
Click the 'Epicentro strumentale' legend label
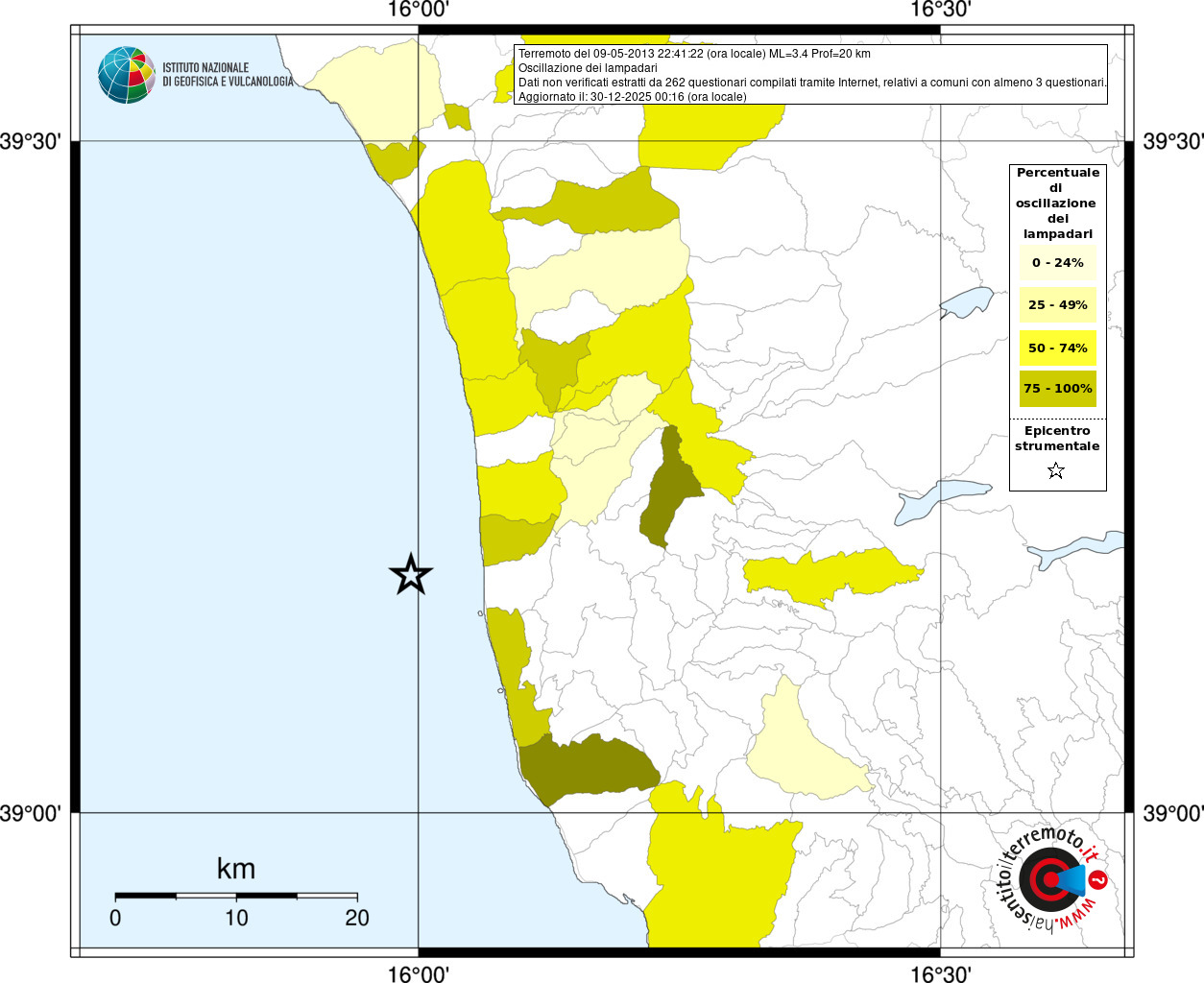(1057, 438)
